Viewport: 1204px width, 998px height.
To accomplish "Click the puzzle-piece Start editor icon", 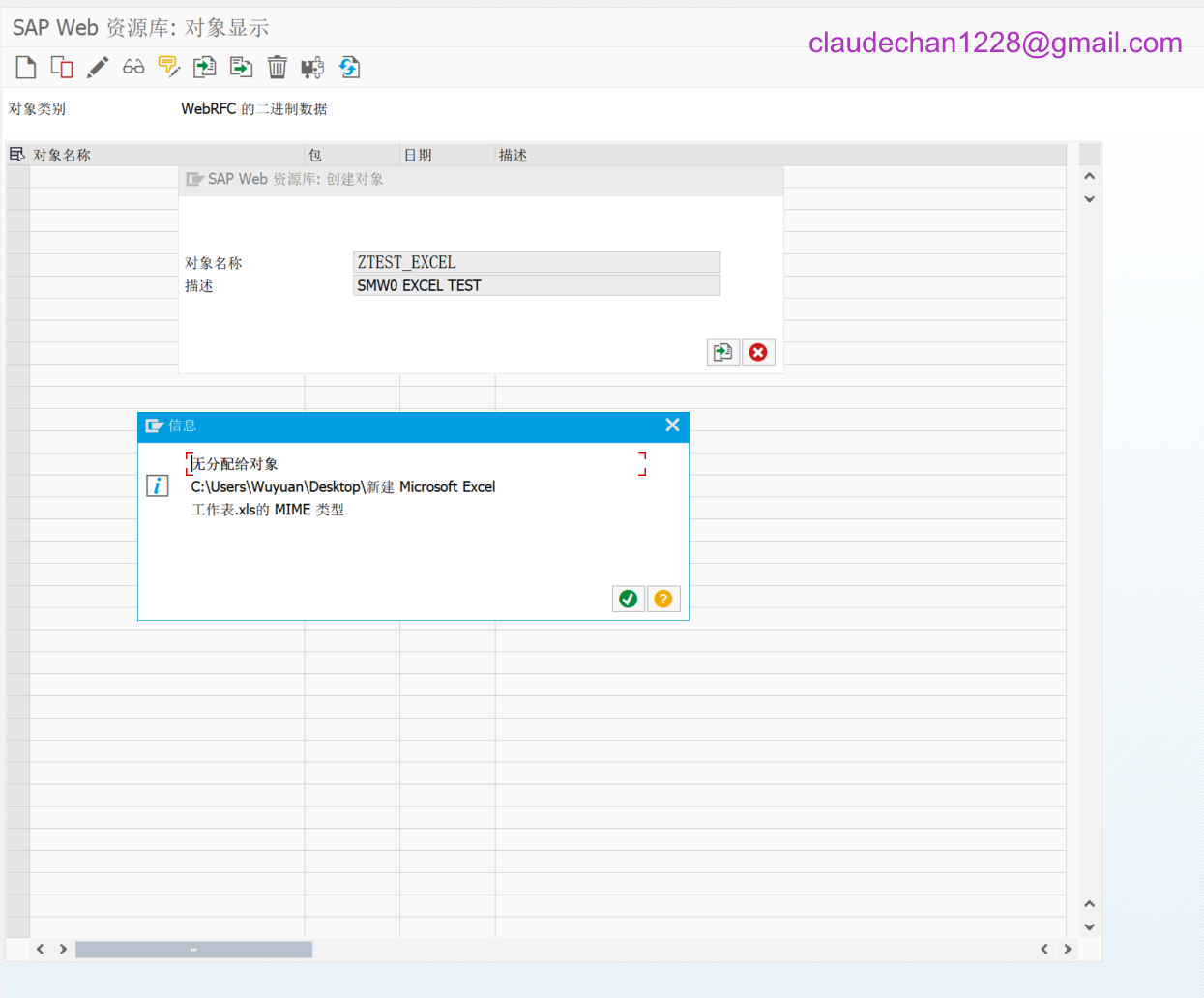I will [312, 67].
